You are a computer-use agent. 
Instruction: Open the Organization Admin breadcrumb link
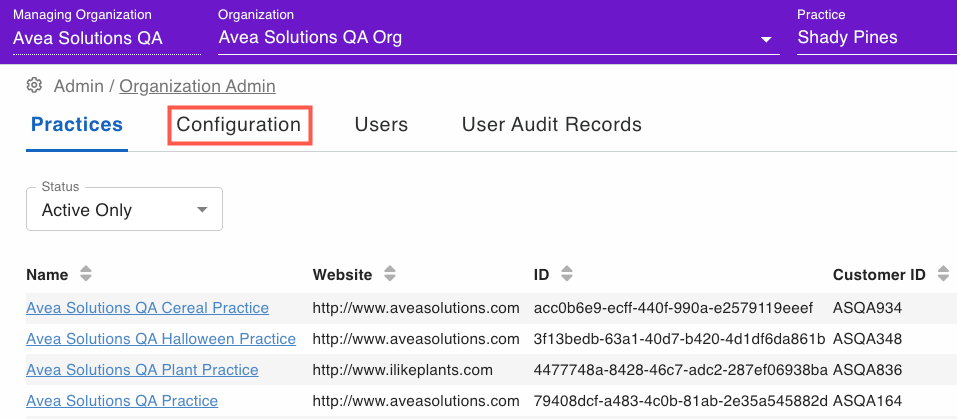click(x=197, y=86)
